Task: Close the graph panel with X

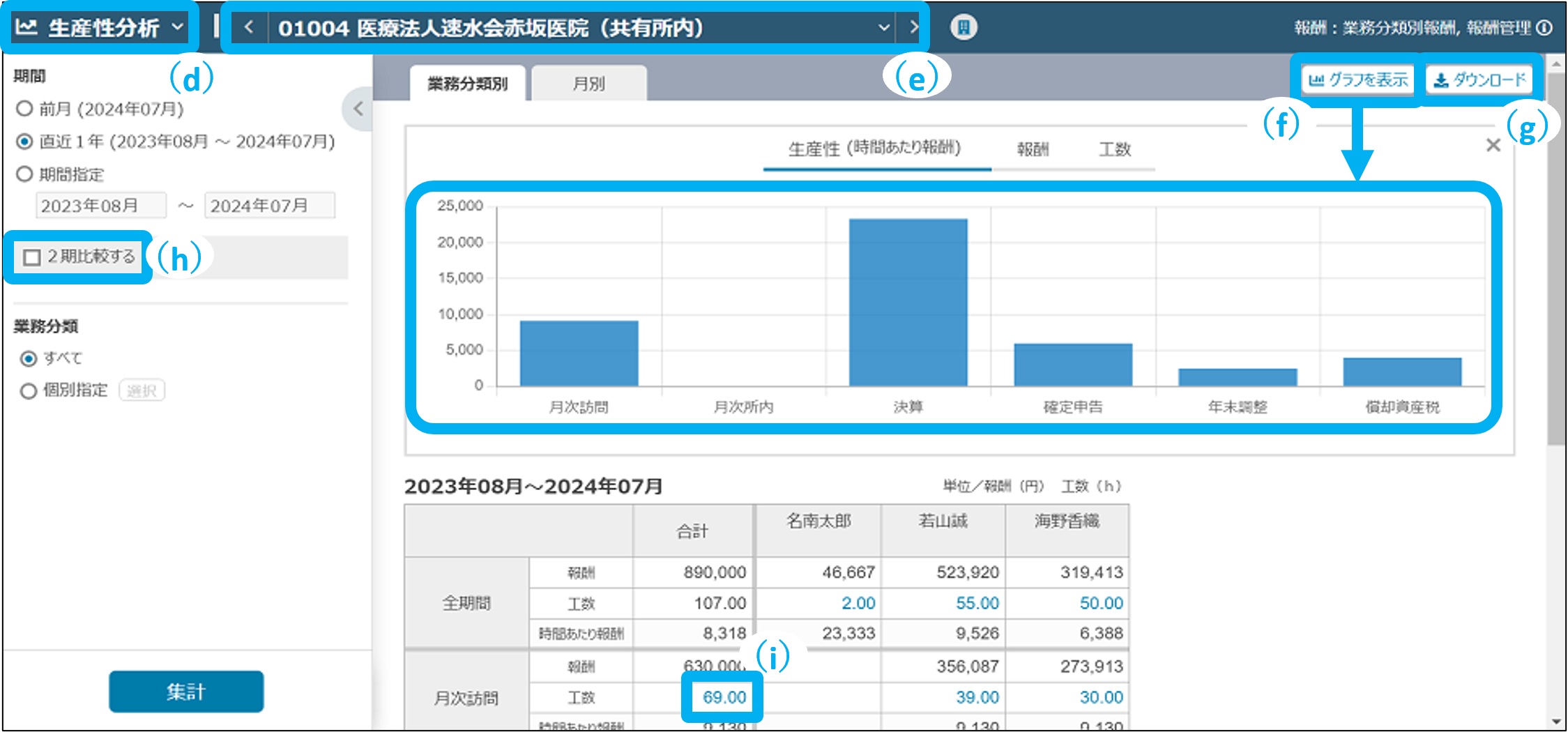Action: [1493, 145]
